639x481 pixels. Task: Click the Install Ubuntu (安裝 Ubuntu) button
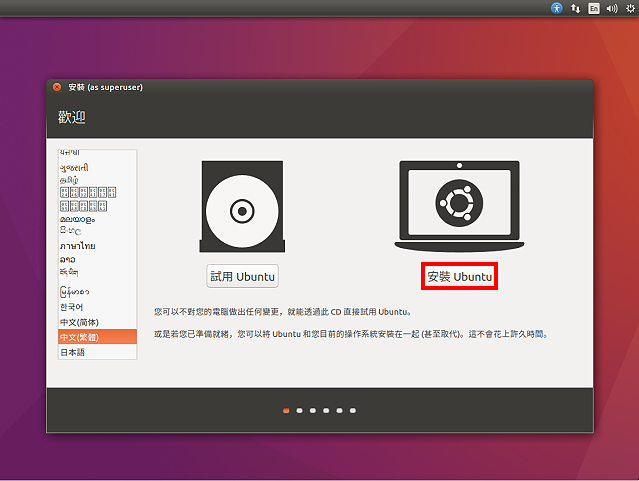tap(459, 276)
